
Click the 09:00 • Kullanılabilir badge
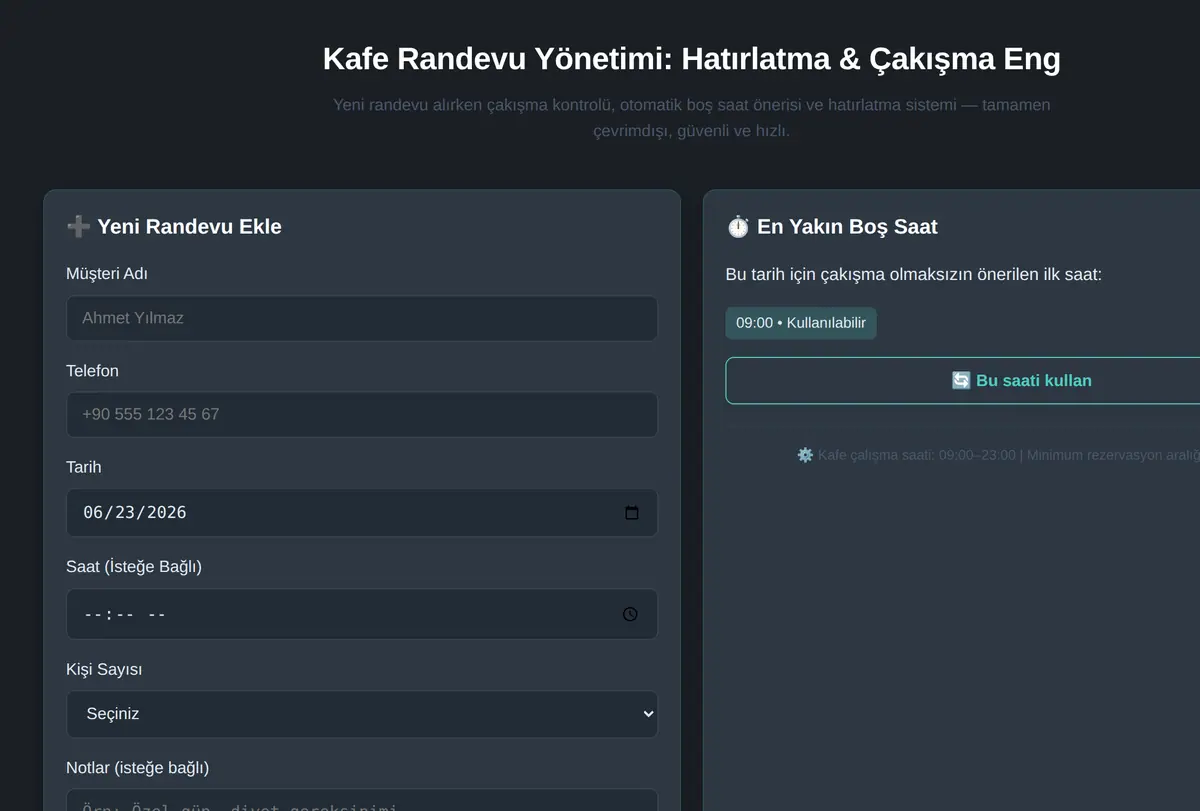pos(801,323)
